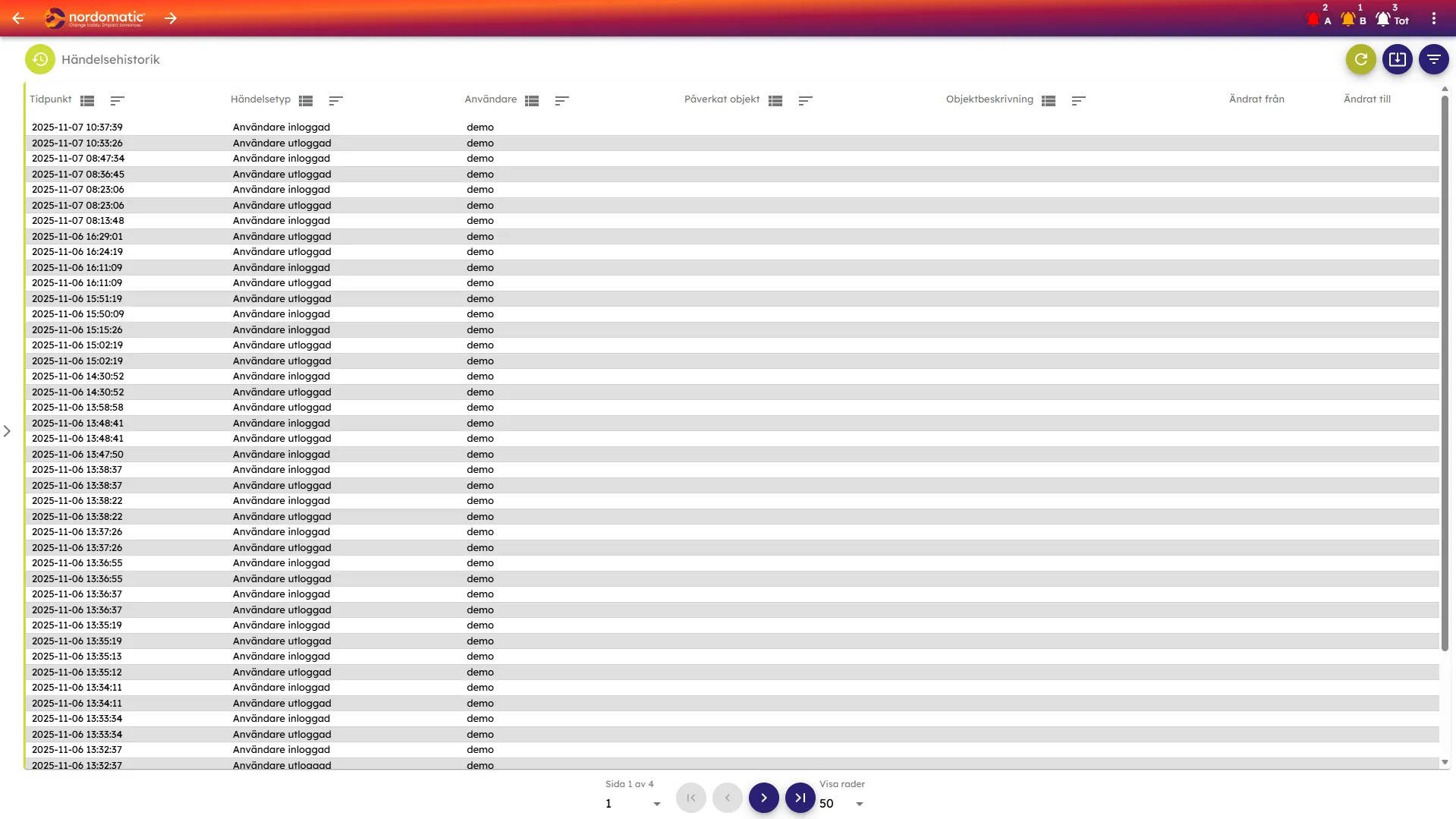Go back using the left arrow
The height and width of the screenshot is (819, 1456).
point(18,18)
